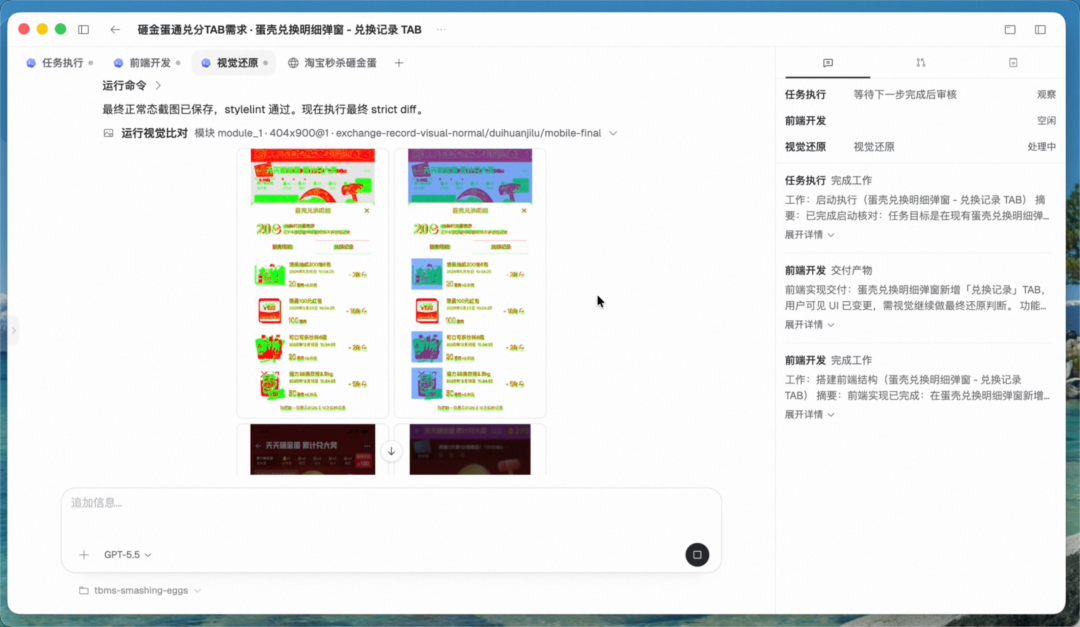1080x627 pixels.
Task: Expand collapsed left edge handle
Action: [x=13, y=331]
